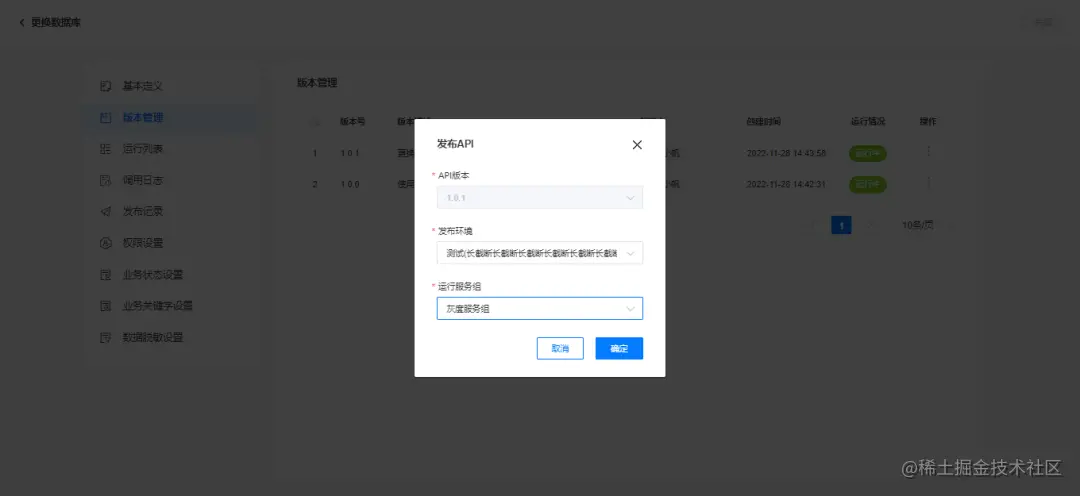The image size is (1080, 496).
Task: Click the 发布记录 paper-plane icon
Action: pos(105,211)
